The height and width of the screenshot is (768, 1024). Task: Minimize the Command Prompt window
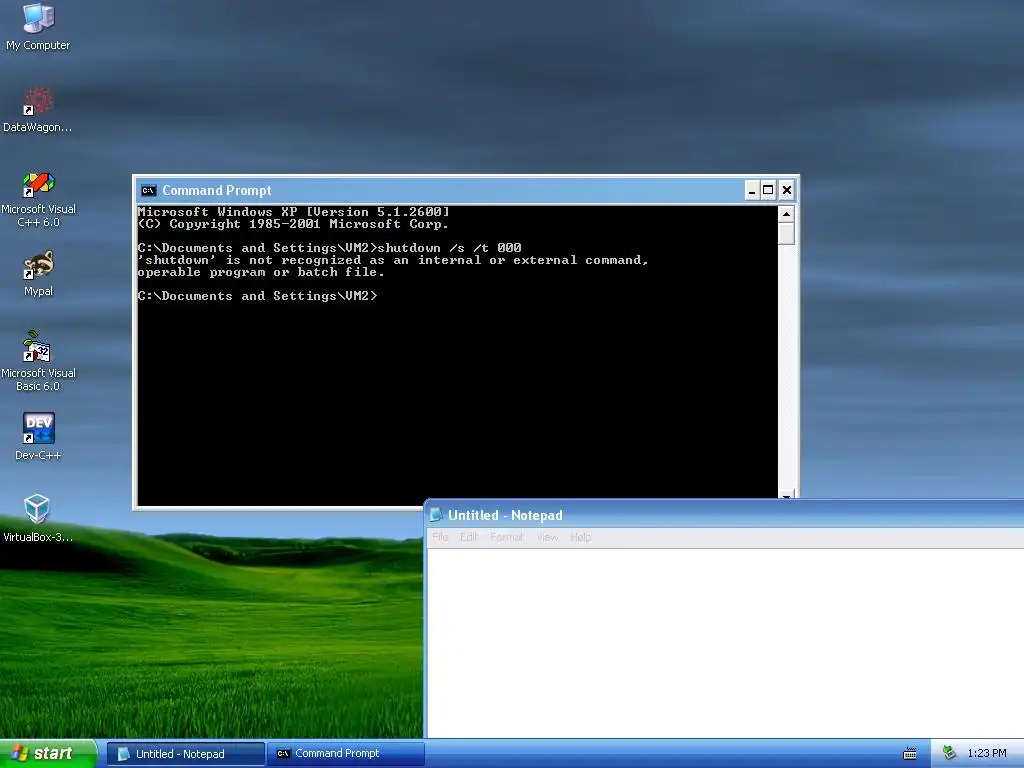point(752,191)
